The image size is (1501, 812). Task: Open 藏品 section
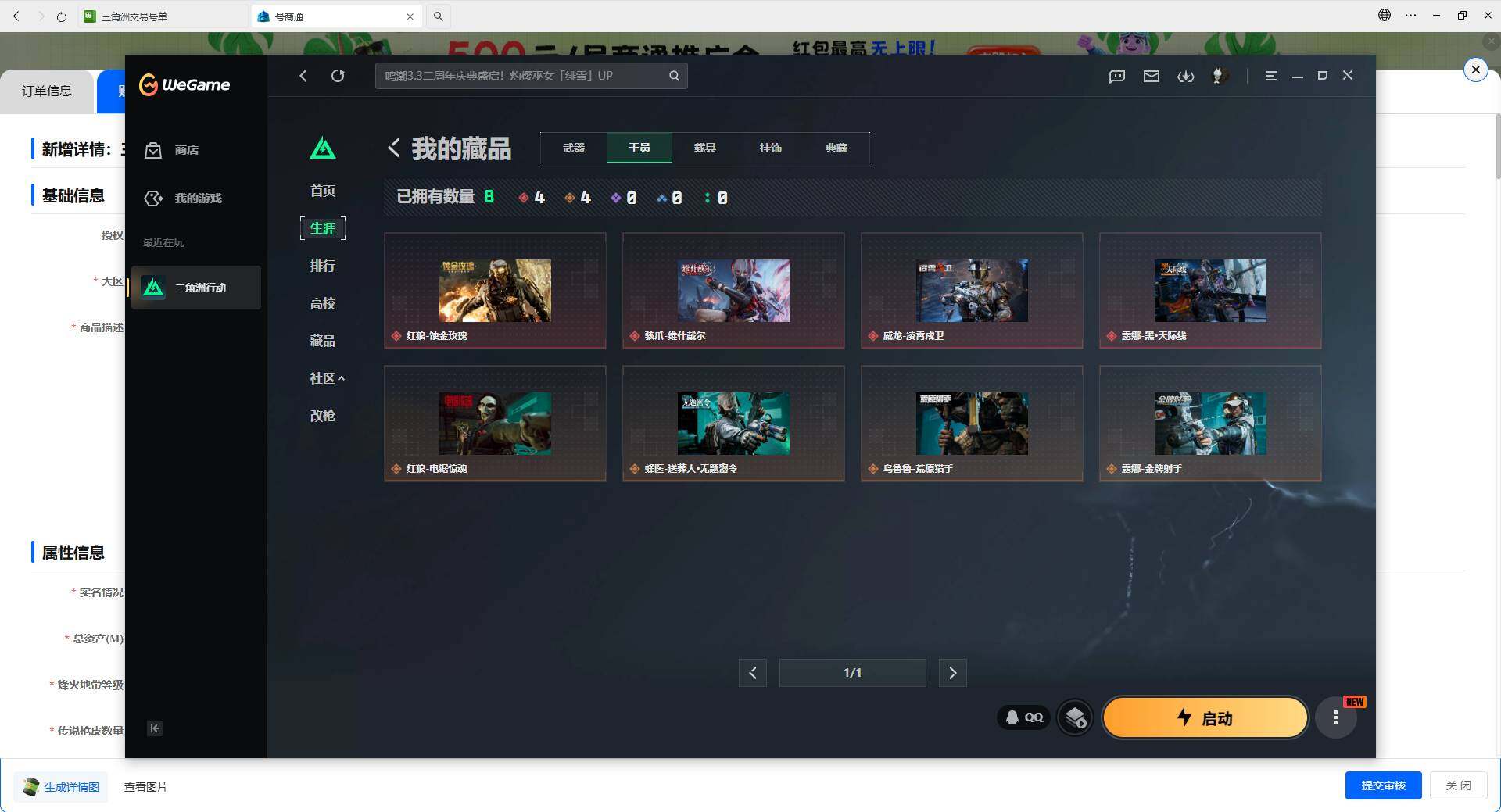pyautogui.click(x=323, y=341)
